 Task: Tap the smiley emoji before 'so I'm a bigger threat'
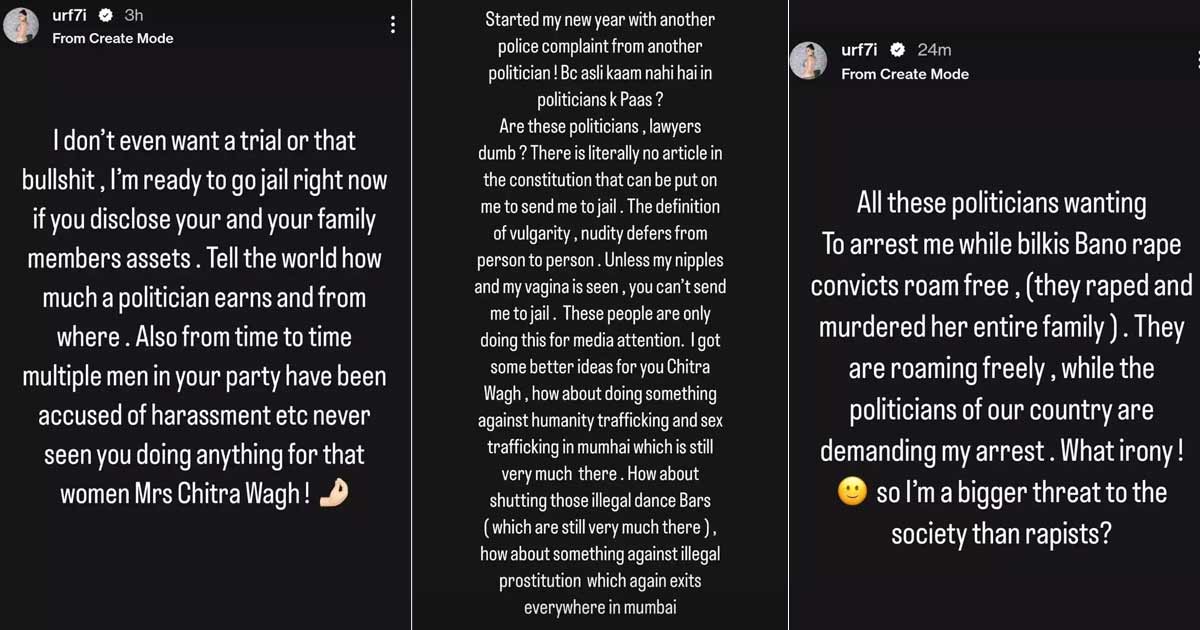851,493
